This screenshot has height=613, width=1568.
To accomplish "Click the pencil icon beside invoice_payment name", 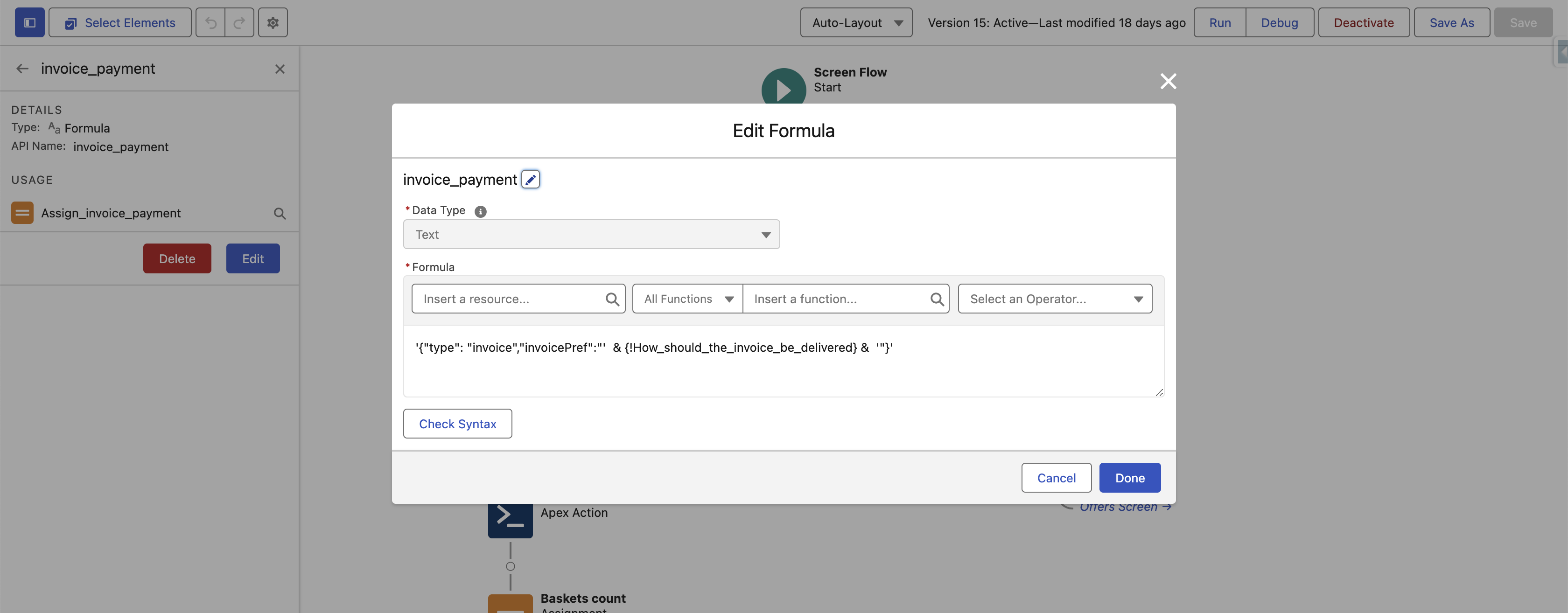I will point(530,180).
